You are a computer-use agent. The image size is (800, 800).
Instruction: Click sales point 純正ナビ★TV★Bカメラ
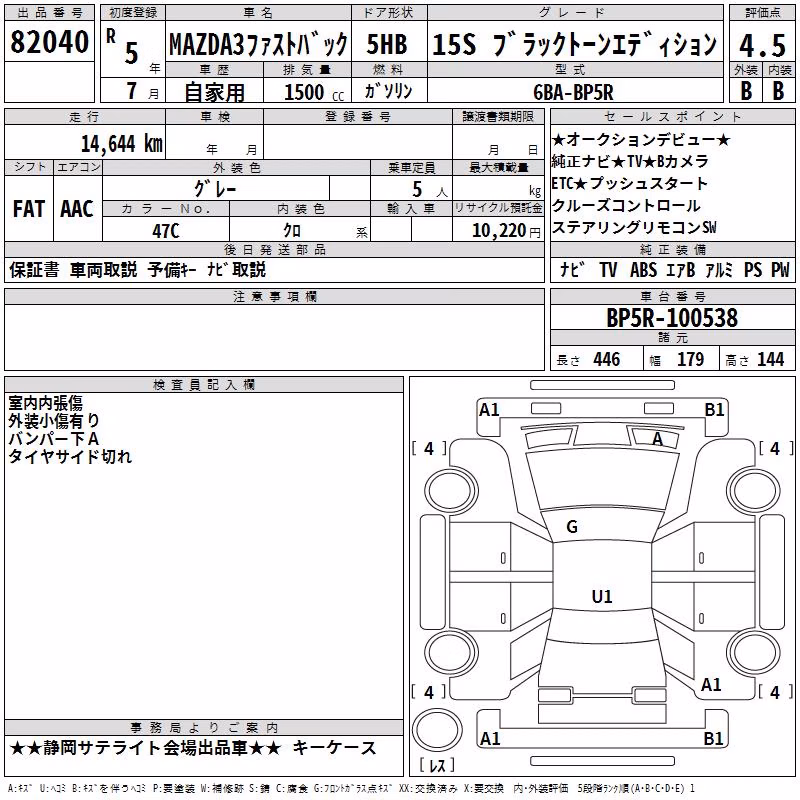630,162
